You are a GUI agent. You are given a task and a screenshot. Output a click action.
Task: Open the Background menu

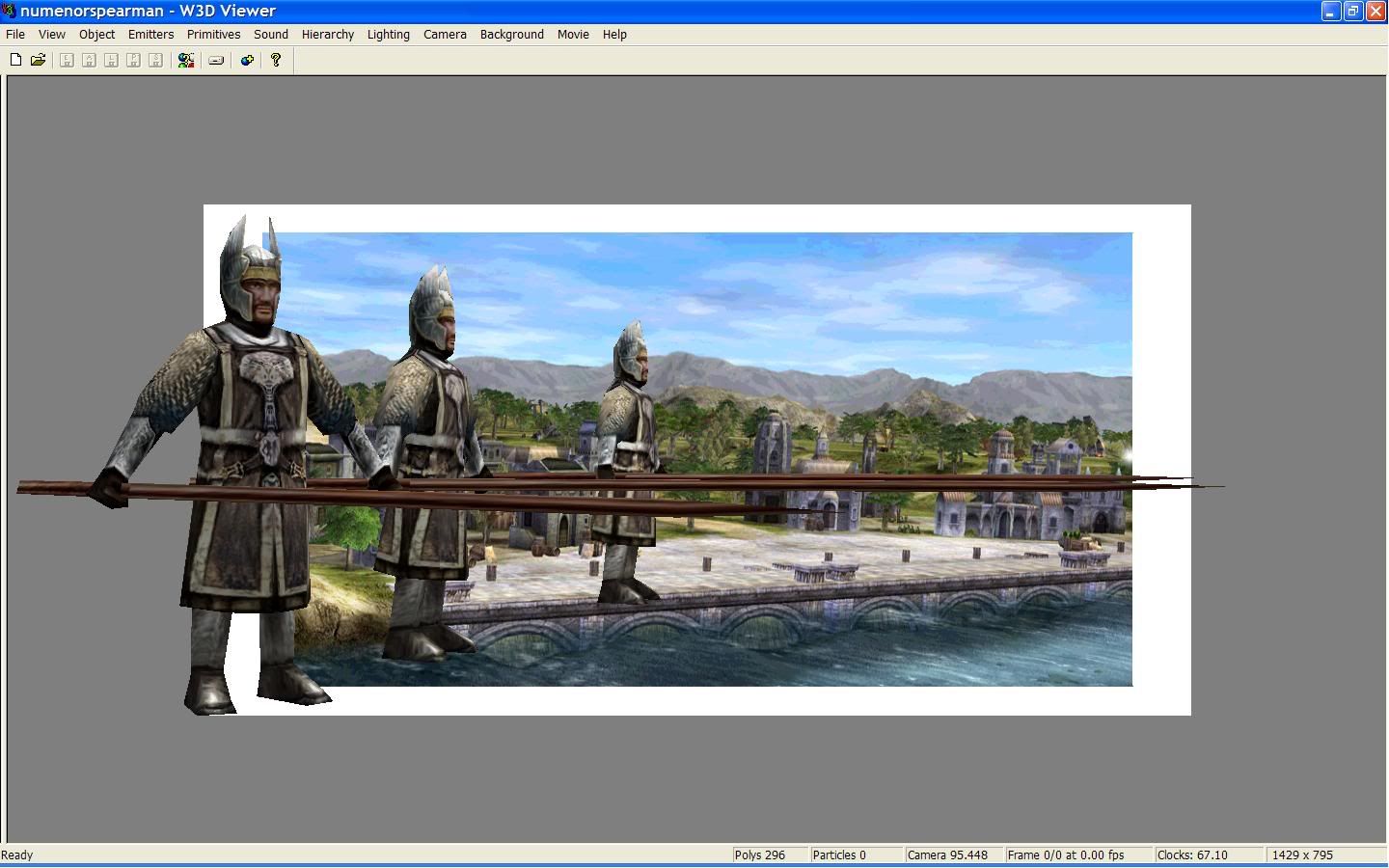pyautogui.click(x=512, y=34)
